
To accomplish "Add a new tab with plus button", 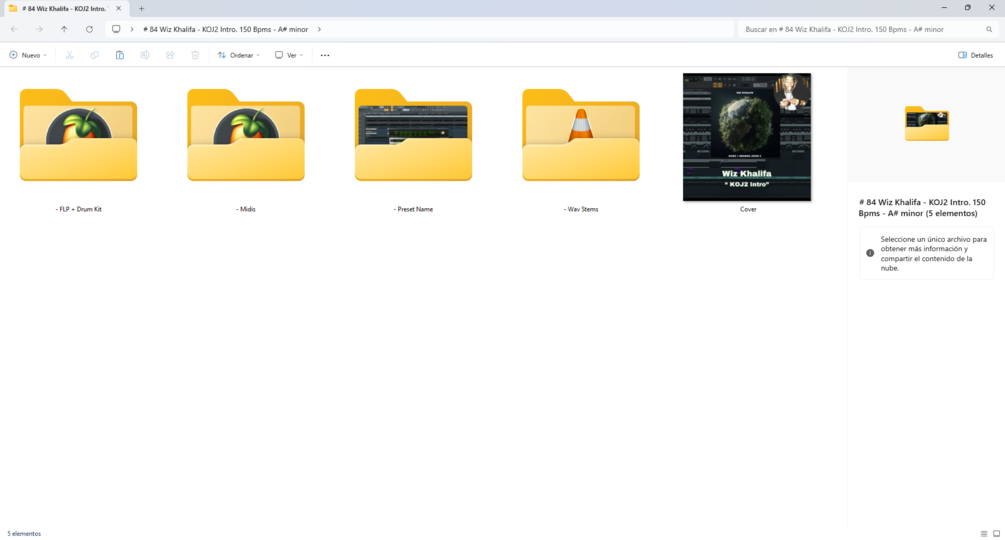I will (x=142, y=8).
